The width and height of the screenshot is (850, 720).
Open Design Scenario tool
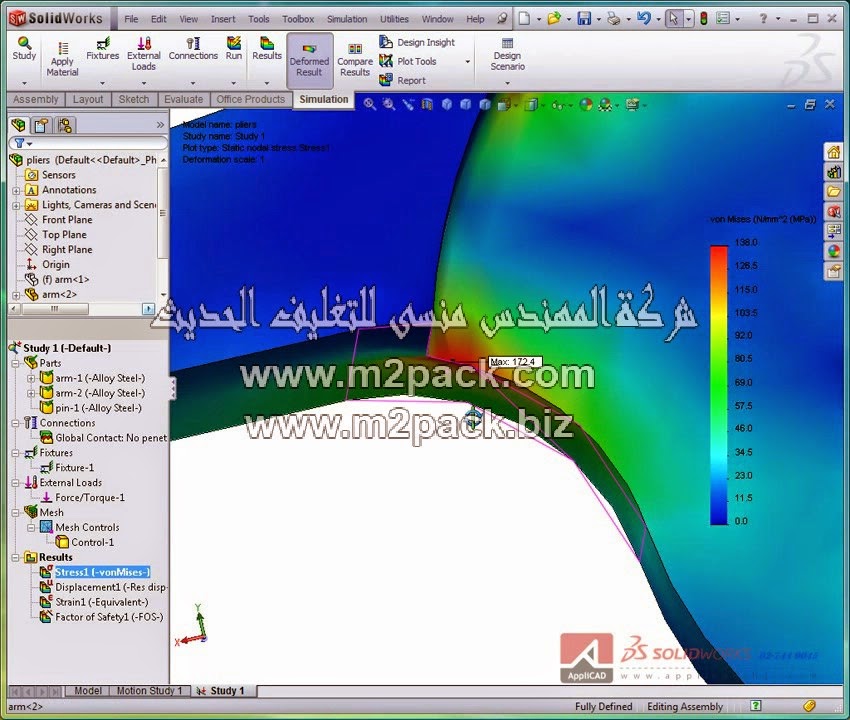507,55
